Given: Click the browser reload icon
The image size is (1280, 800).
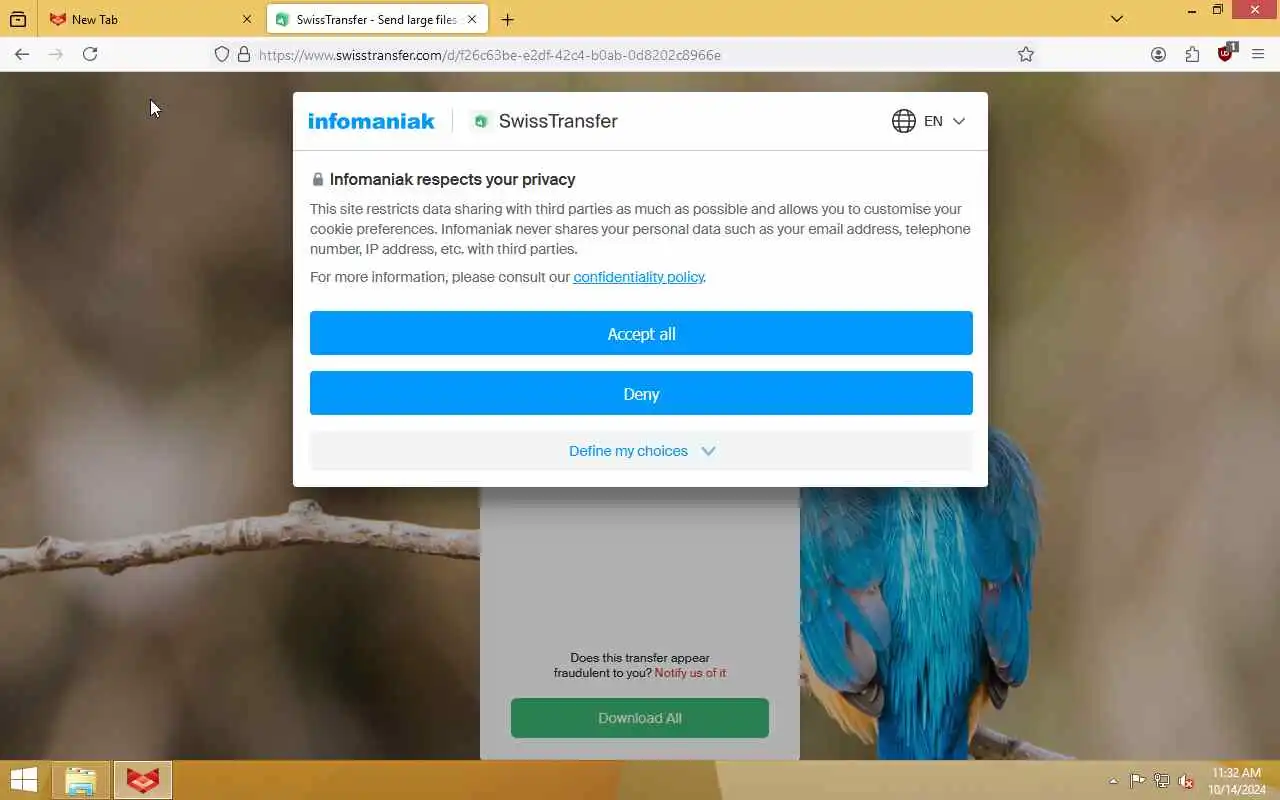Looking at the screenshot, I should click(x=90, y=54).
